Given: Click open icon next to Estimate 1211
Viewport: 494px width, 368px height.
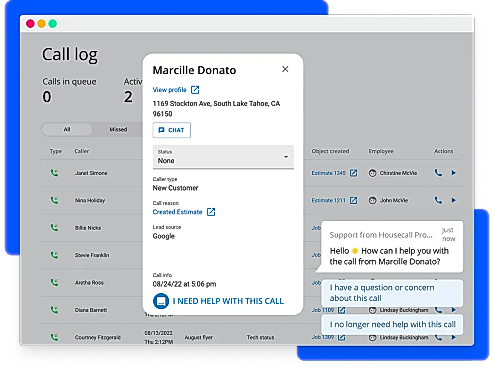Looking at the screenshot, I should (354, 200).
